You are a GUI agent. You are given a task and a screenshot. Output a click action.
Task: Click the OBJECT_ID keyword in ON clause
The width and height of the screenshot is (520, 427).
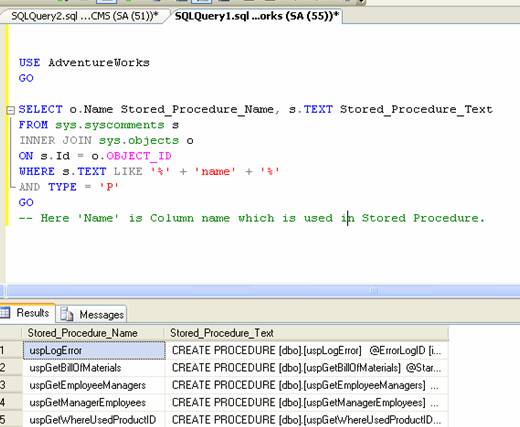coord(139,156)
